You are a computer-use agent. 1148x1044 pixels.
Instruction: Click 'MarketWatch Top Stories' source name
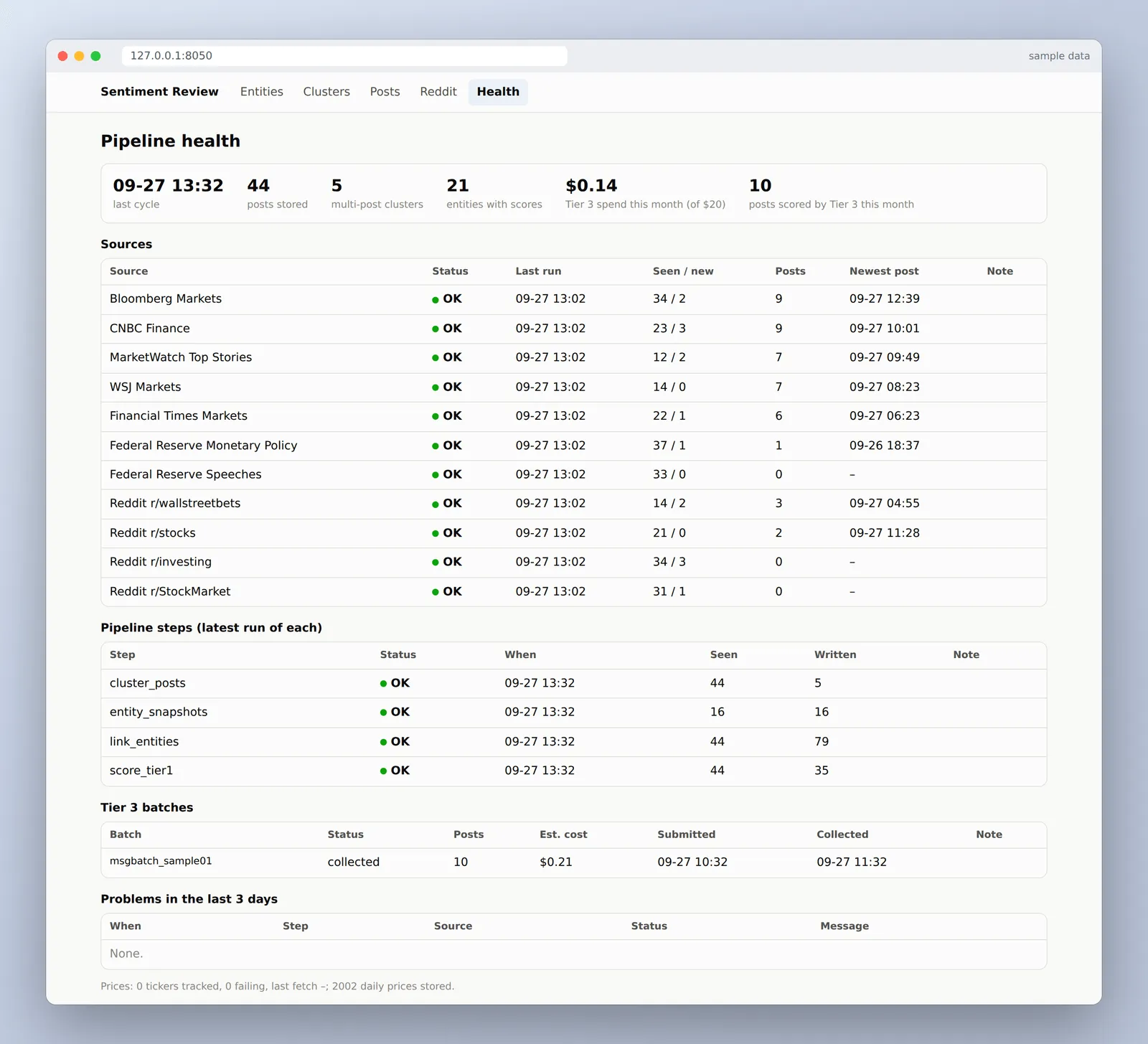point(181,357)
